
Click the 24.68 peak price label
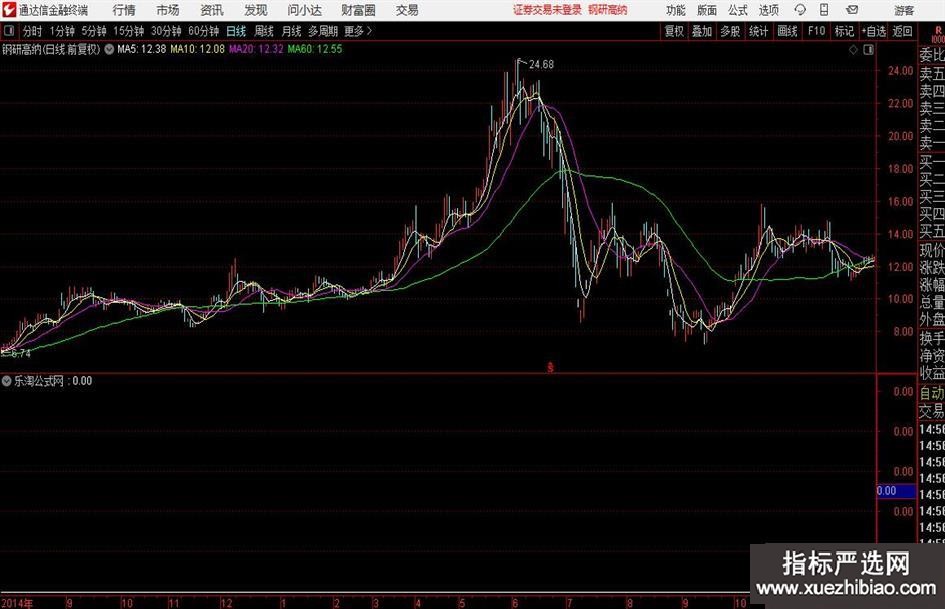coord(541,64)
